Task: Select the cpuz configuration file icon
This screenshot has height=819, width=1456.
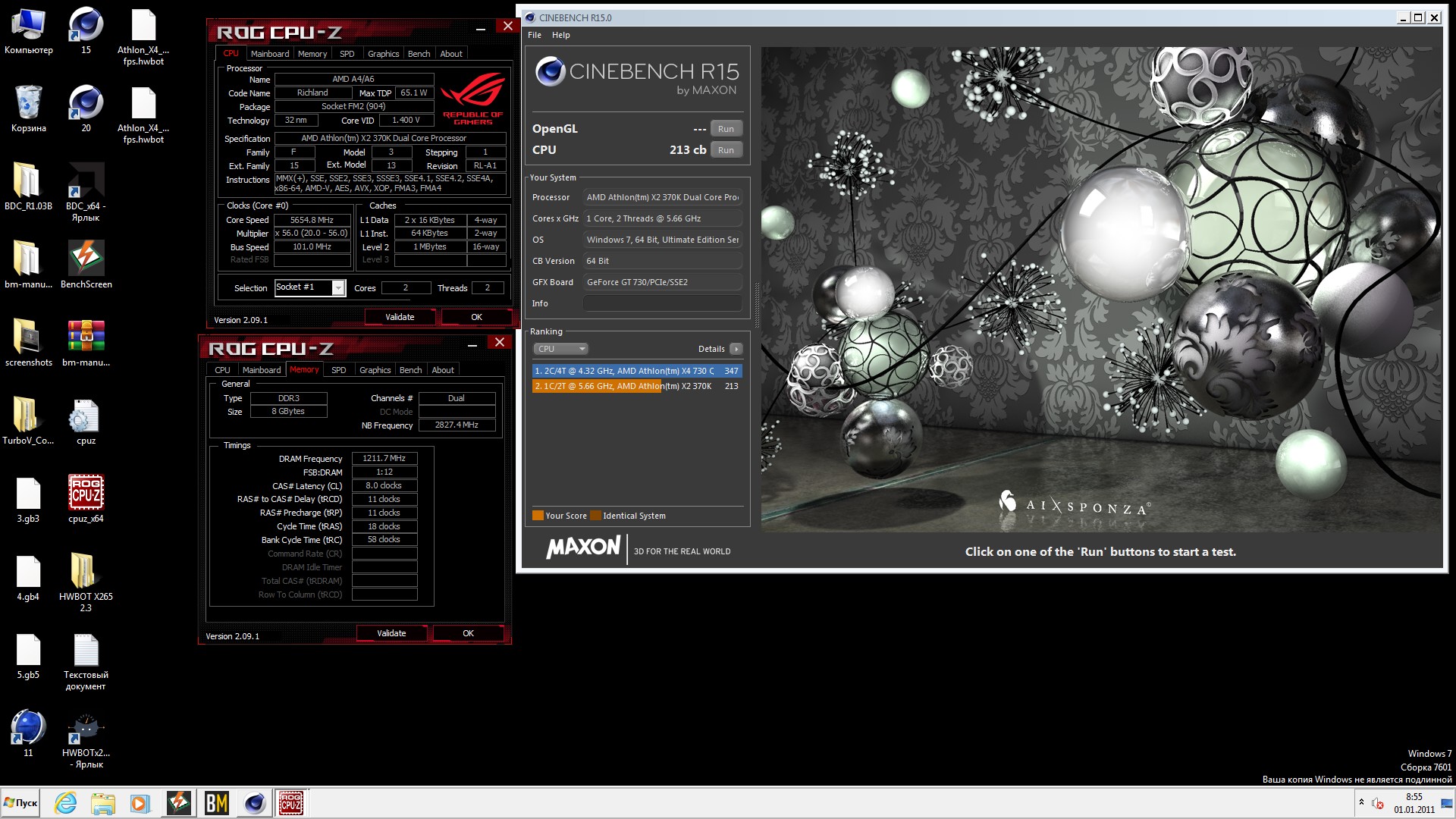Action: pos(86,421)
